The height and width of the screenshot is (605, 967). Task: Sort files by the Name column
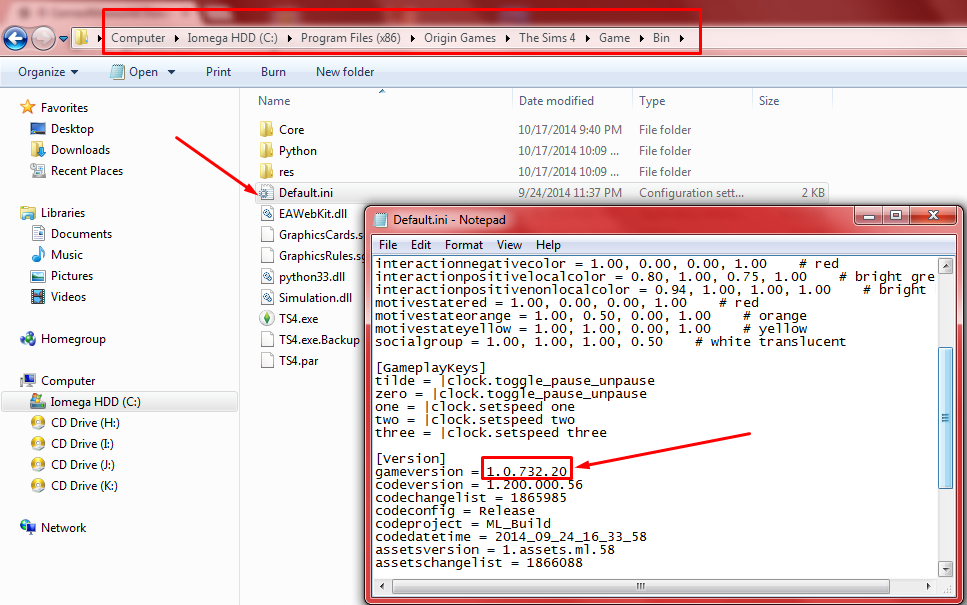click(274, 101)
